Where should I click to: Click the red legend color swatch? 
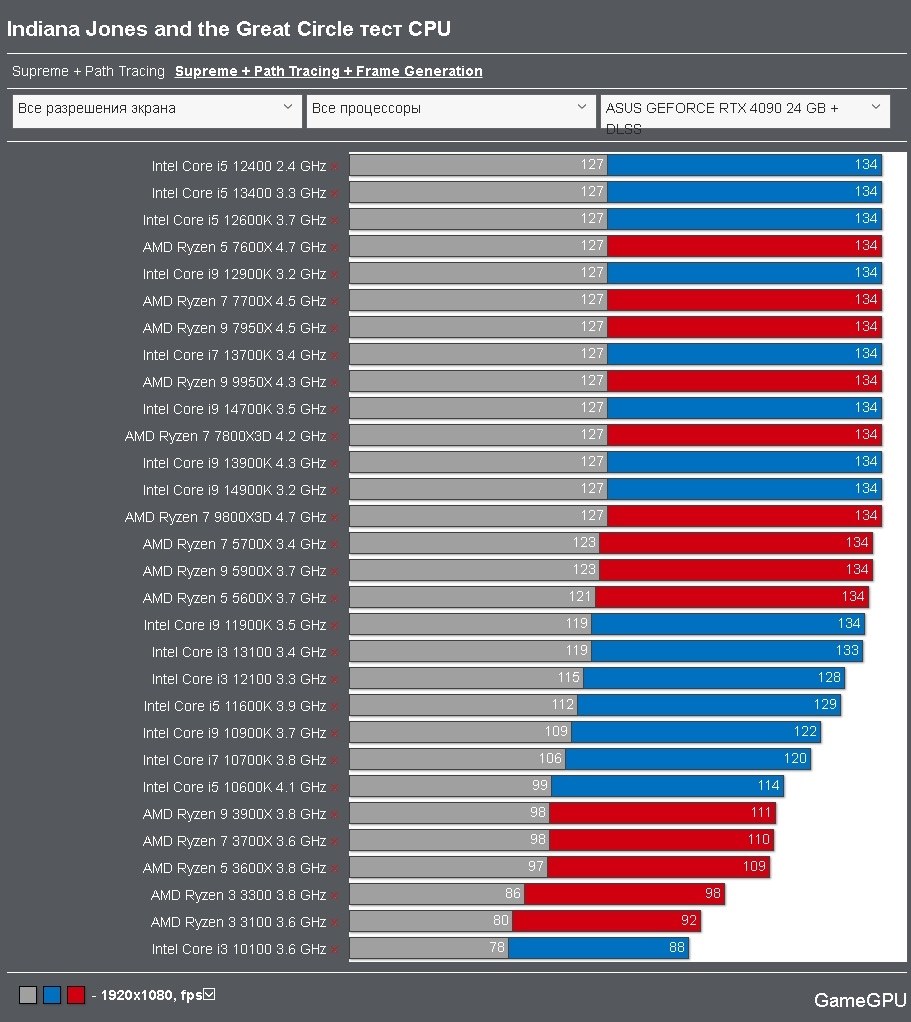click(76, 995)
